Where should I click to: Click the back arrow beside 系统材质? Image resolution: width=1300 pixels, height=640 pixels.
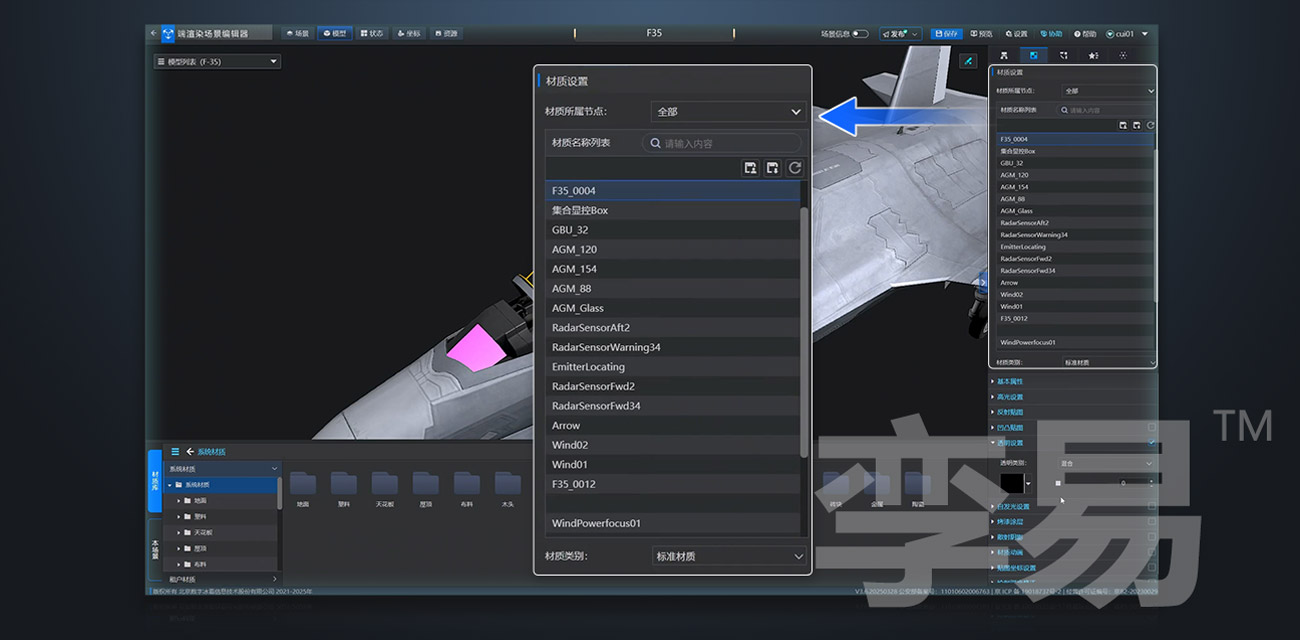coord(190,452)
